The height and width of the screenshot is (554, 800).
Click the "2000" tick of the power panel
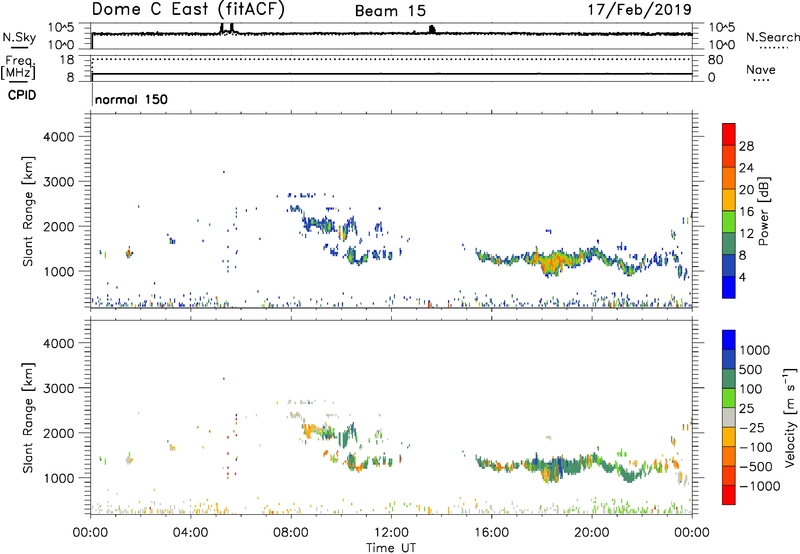(x=59, y=226)
